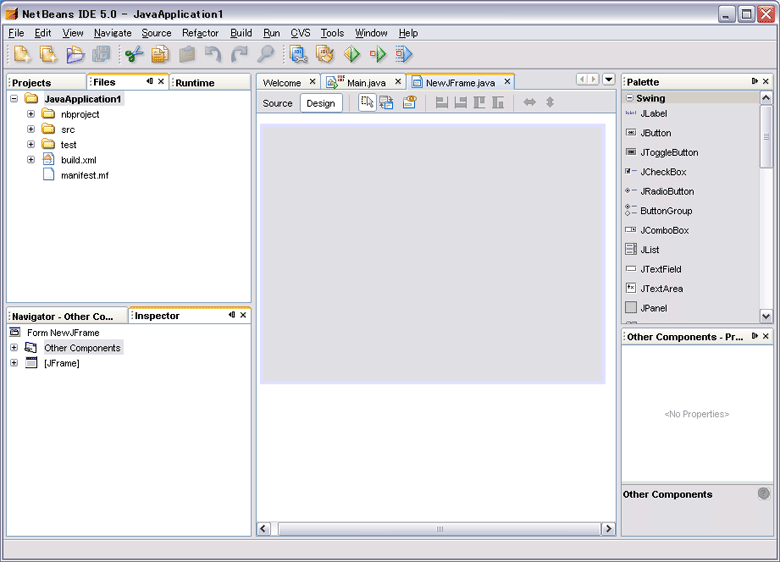Expand the [JFrame] node
Screen dimensions: 780x562
[14, 363]
